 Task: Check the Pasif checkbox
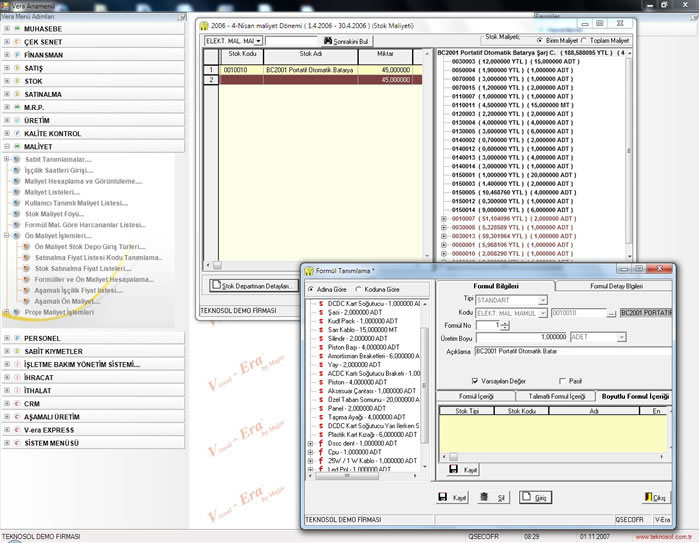(x=562, y=381)
